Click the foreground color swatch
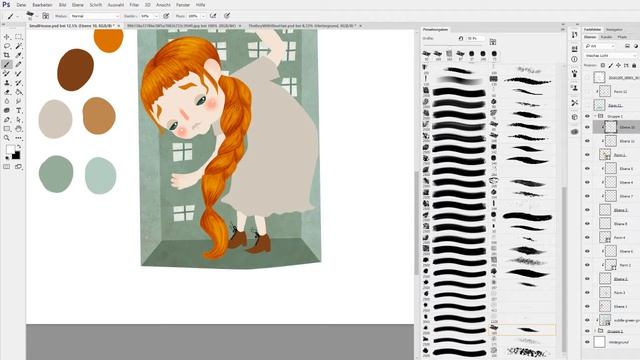This screenshot has height=360, width=640. pos(10,149)
